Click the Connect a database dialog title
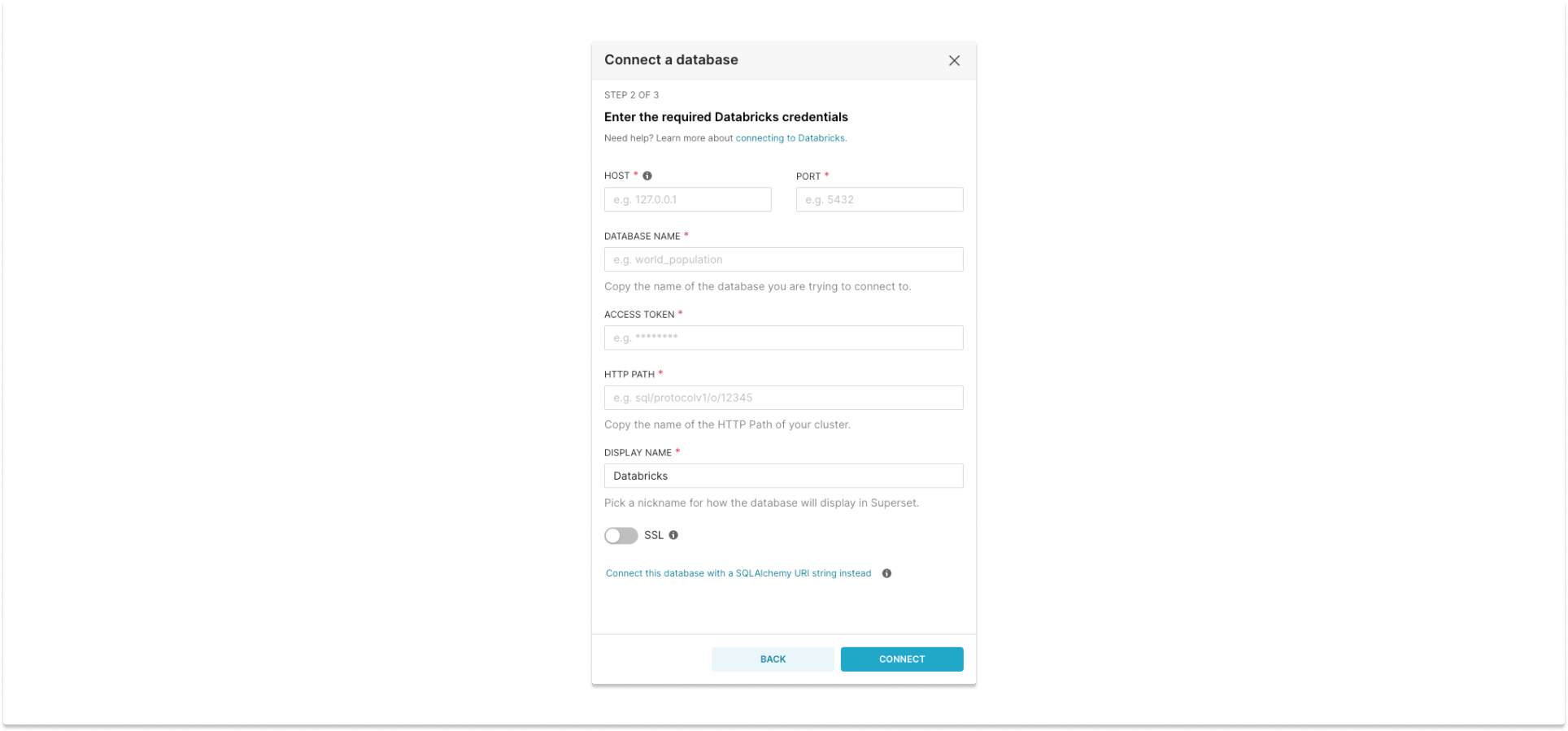This screenshot has height=731, width=1568. pyautogui.click(x=671, y=59)
